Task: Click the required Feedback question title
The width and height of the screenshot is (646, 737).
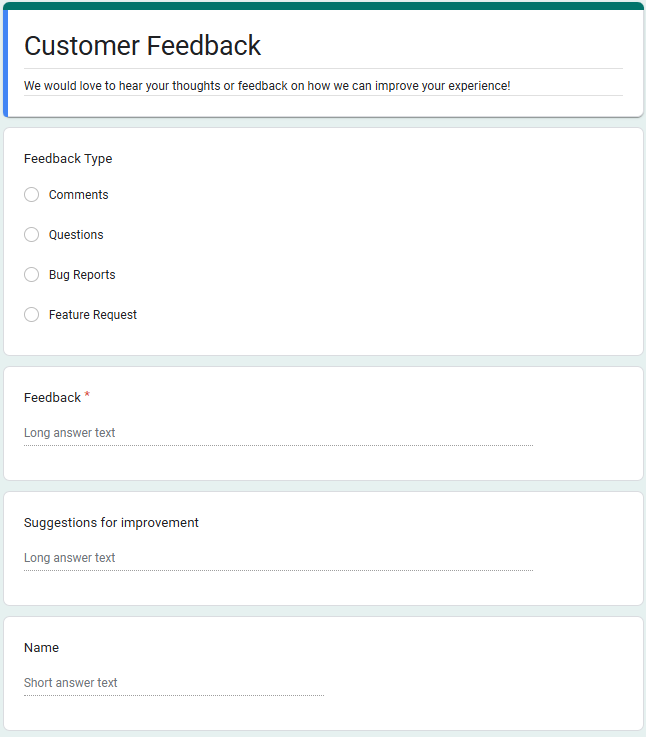Action: [x=52, y=398]
